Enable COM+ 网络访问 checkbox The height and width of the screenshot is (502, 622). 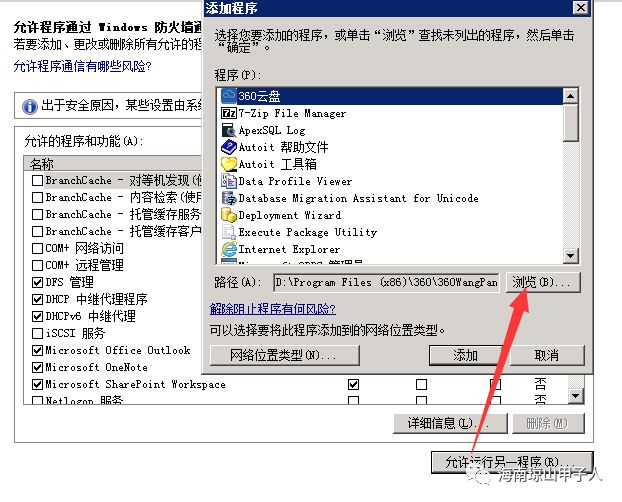[37, 248]
